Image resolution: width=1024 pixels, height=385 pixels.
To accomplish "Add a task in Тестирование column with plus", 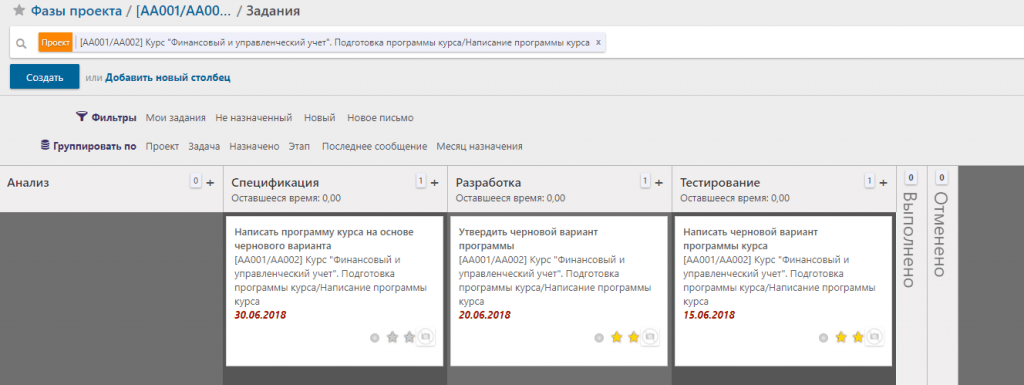I will [883, 183].
